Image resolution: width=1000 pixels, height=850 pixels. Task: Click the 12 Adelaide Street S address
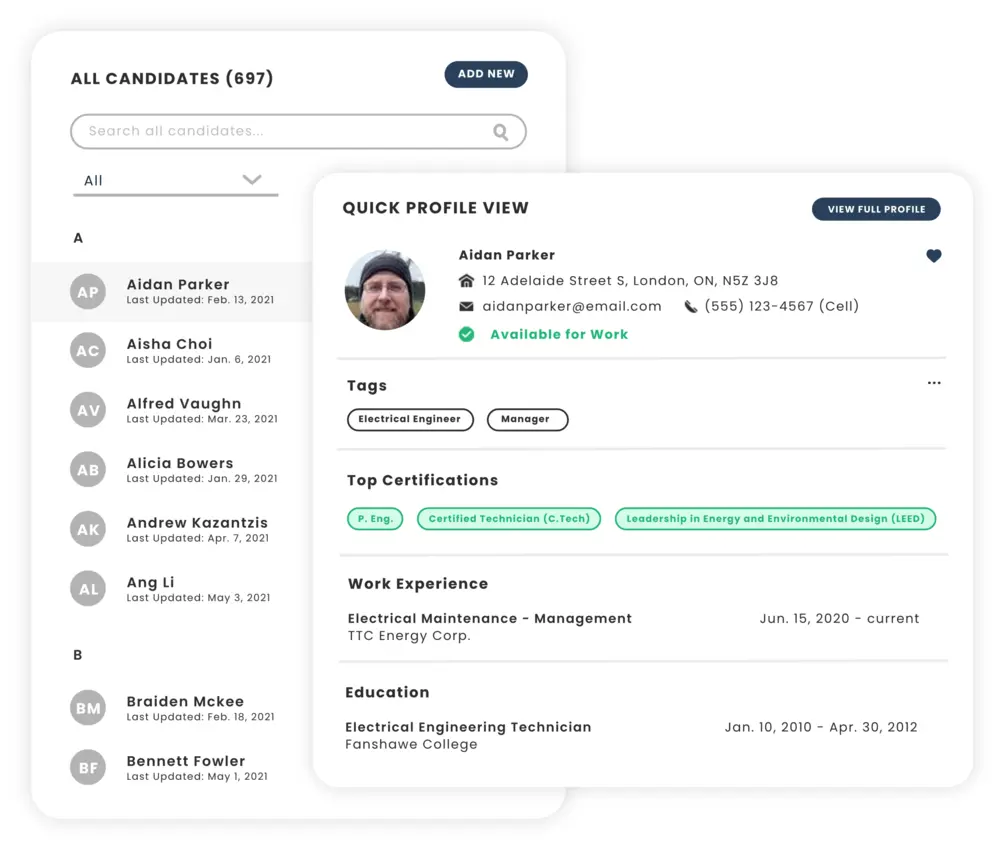tap(630, 281)
